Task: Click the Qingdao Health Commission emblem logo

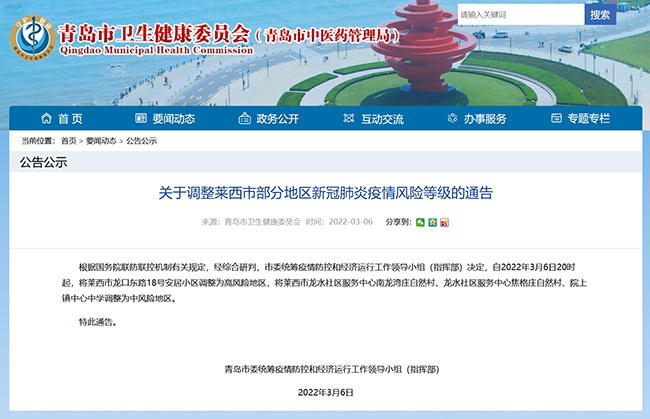Action: [32, 37]
